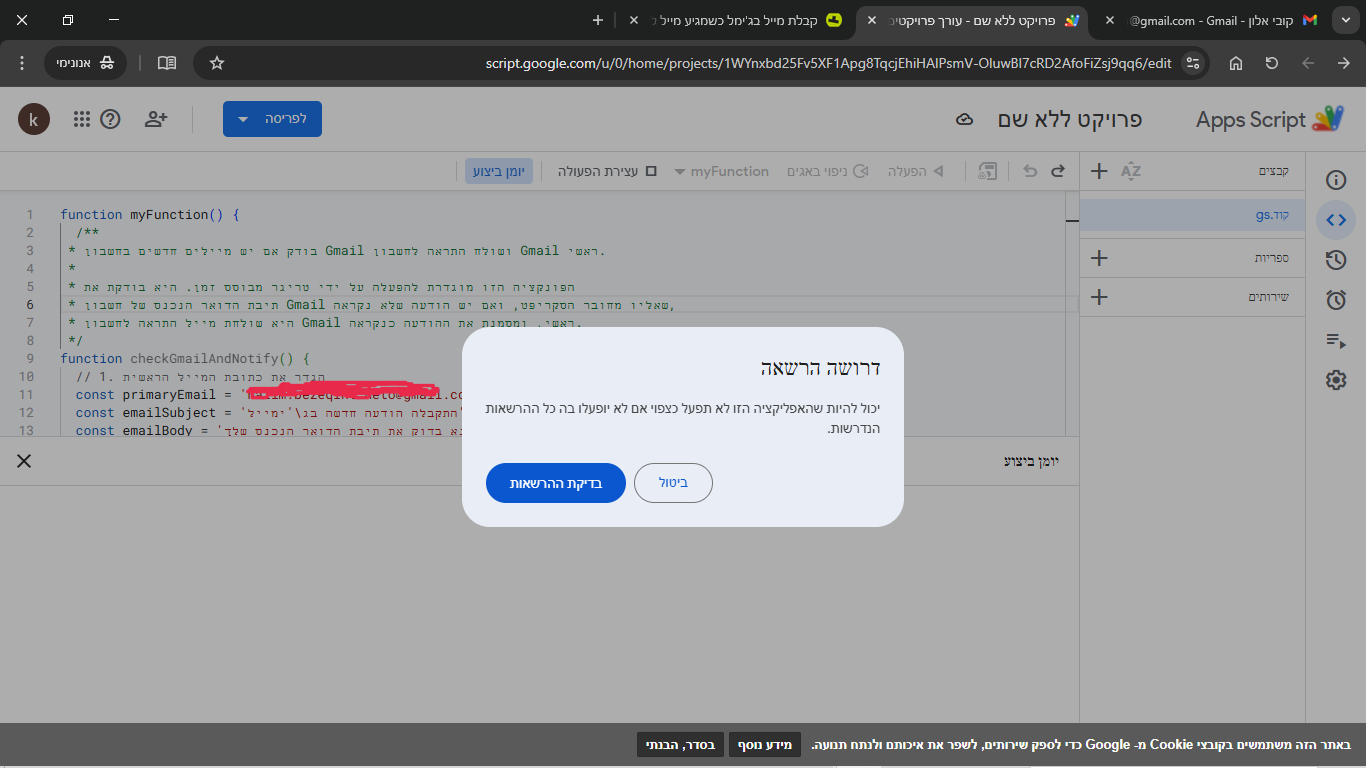The image size is (1366, 768).
Task: Open the Executions list icon
Action: 1336,340
